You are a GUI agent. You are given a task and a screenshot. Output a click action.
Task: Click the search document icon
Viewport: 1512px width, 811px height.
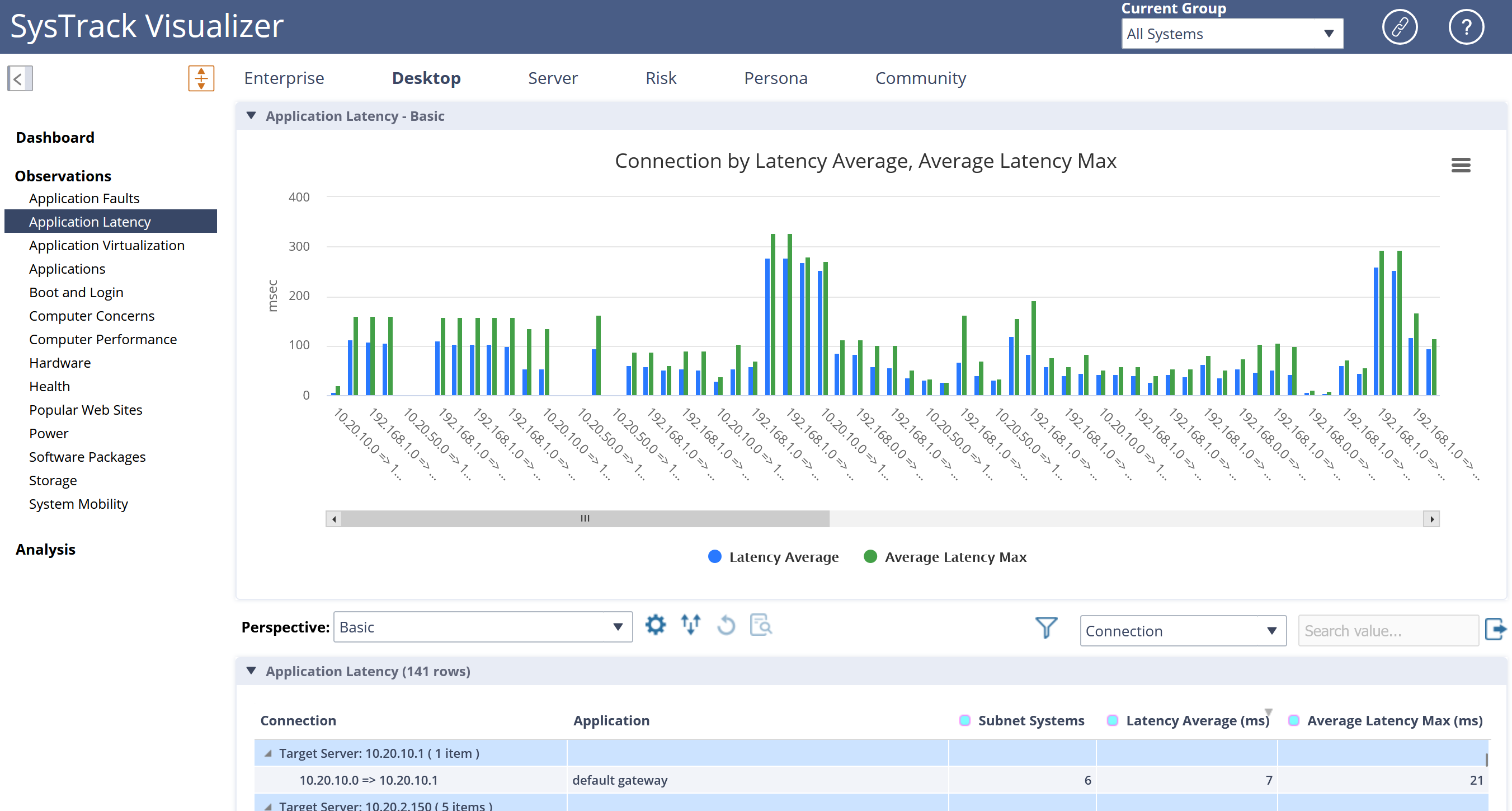(x=761, y=625)
